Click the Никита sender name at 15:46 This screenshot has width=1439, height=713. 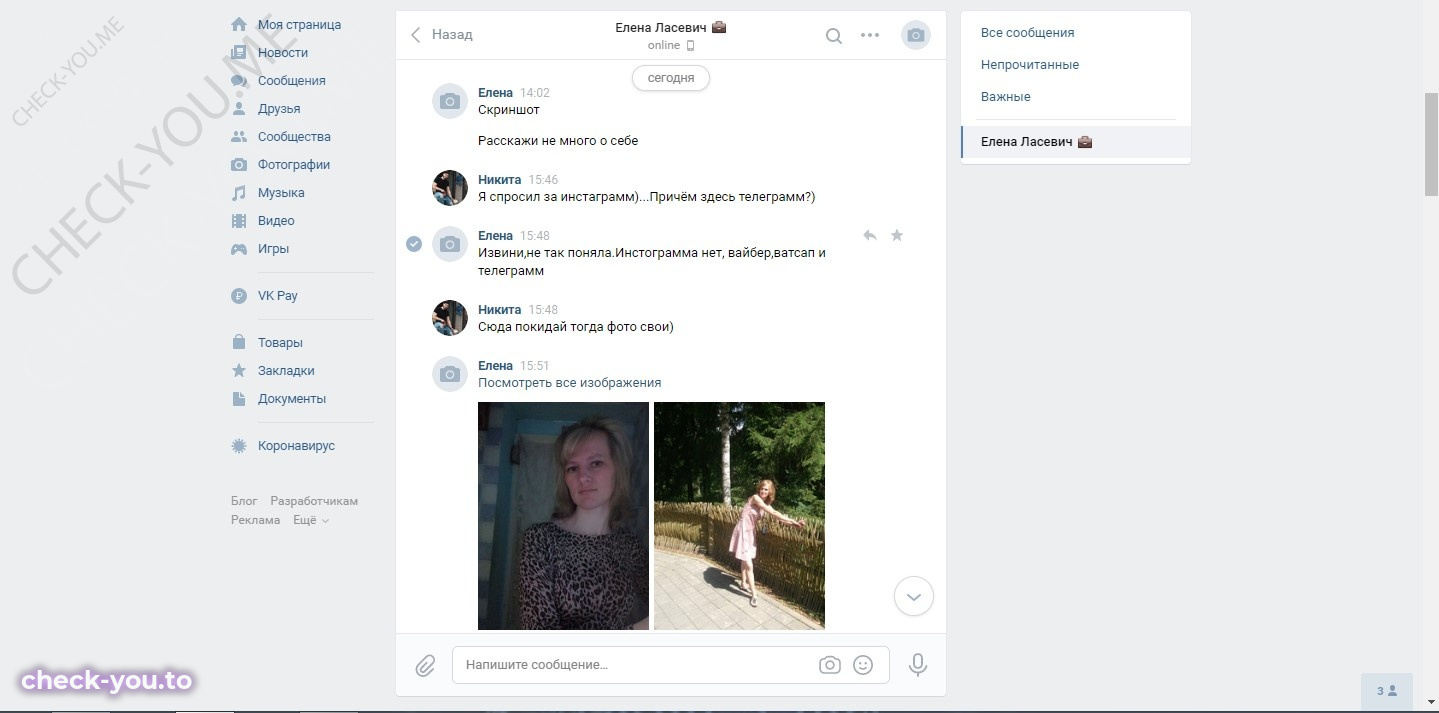tap(499, 180)
